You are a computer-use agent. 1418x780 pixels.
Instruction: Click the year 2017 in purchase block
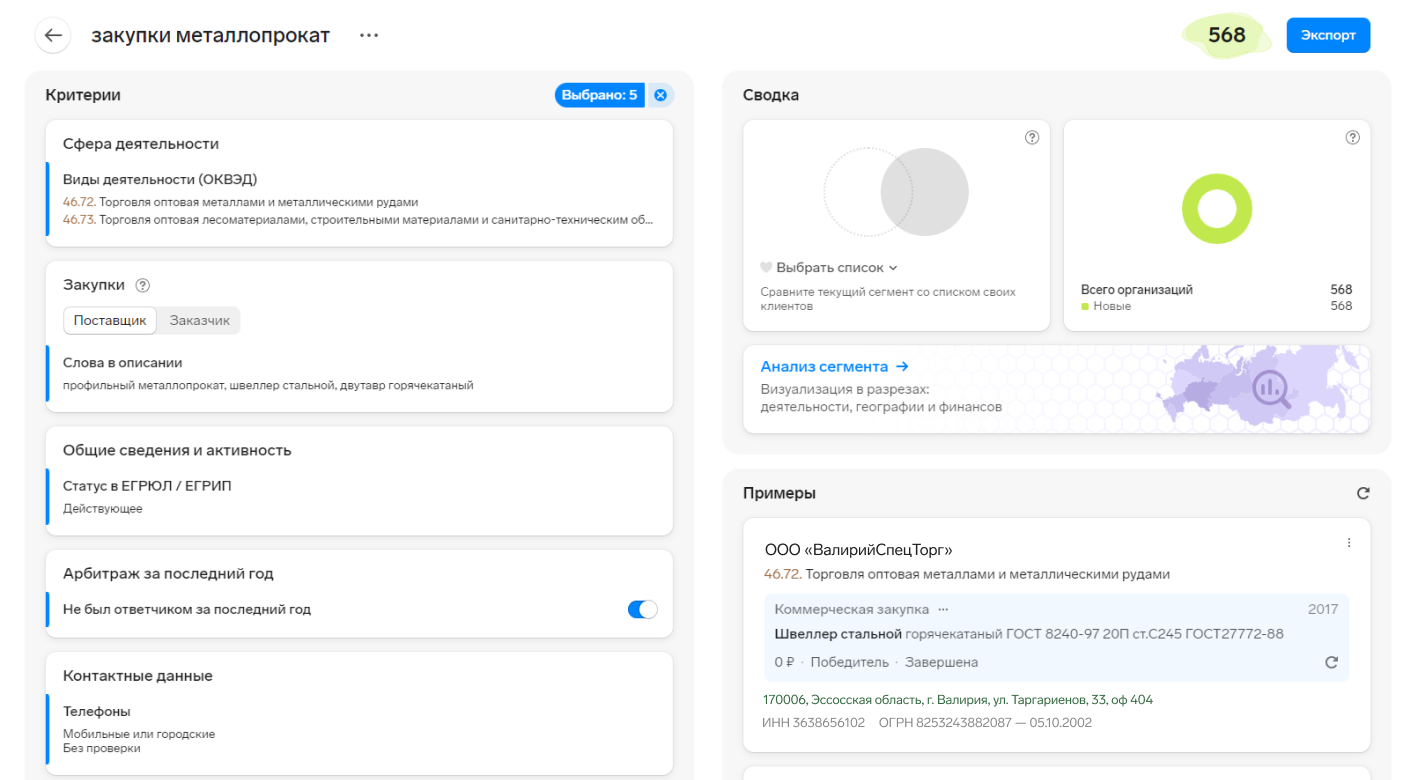1323,609
